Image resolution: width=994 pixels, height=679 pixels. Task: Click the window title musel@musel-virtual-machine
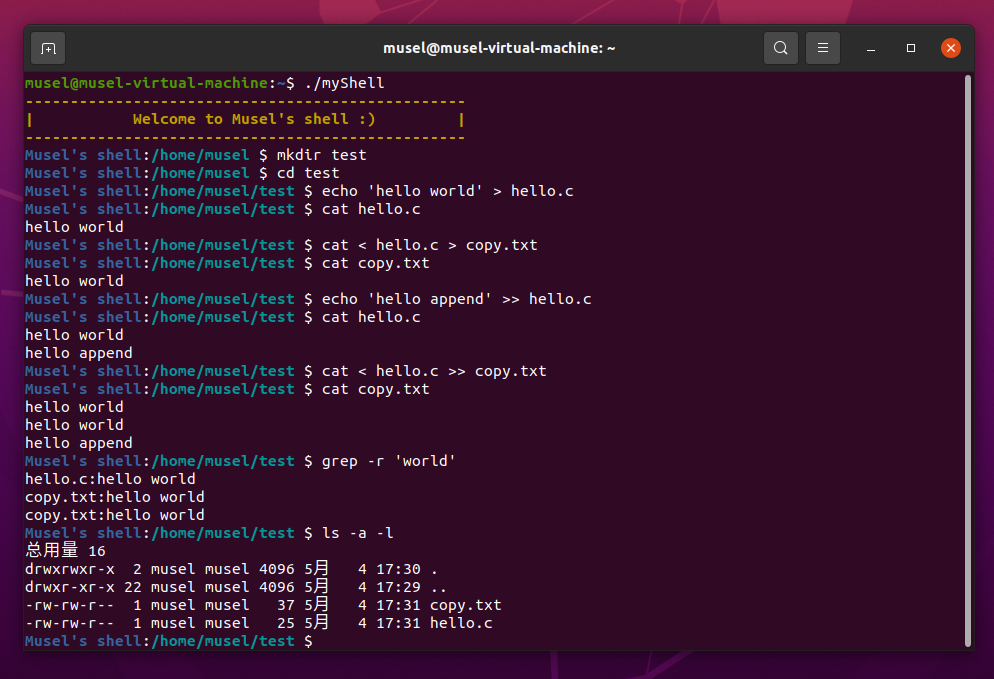click(x=499, y=48)
